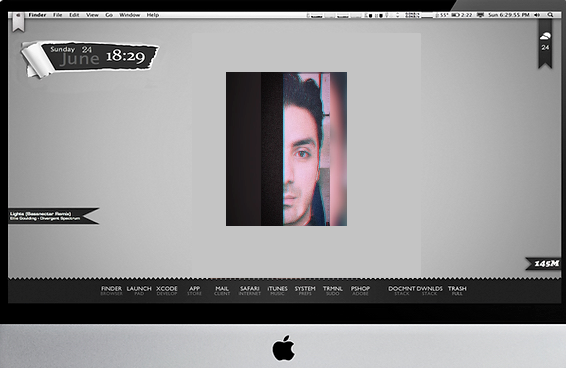The width and height of the screenshot is (566, 368).
Task: Click the Sunday 24 June date widget
Action: (x=74, y=56)
